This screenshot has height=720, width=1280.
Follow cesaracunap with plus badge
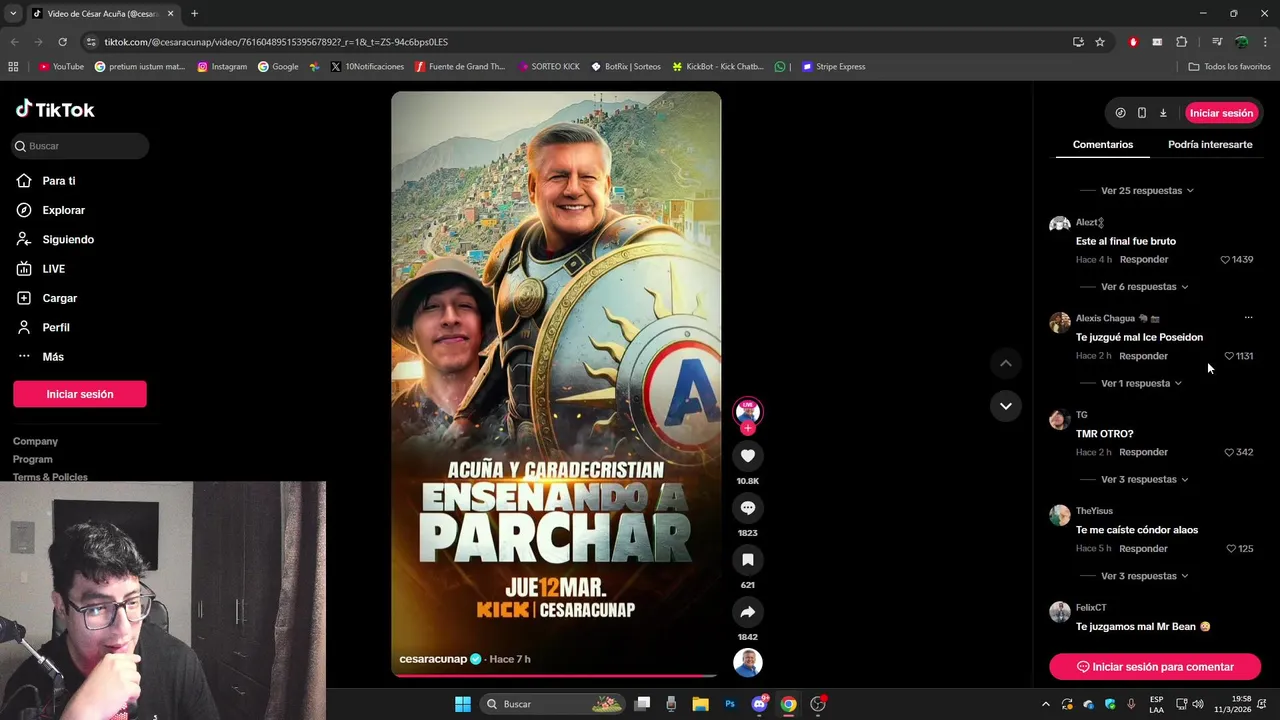click(x=748, y=428)
